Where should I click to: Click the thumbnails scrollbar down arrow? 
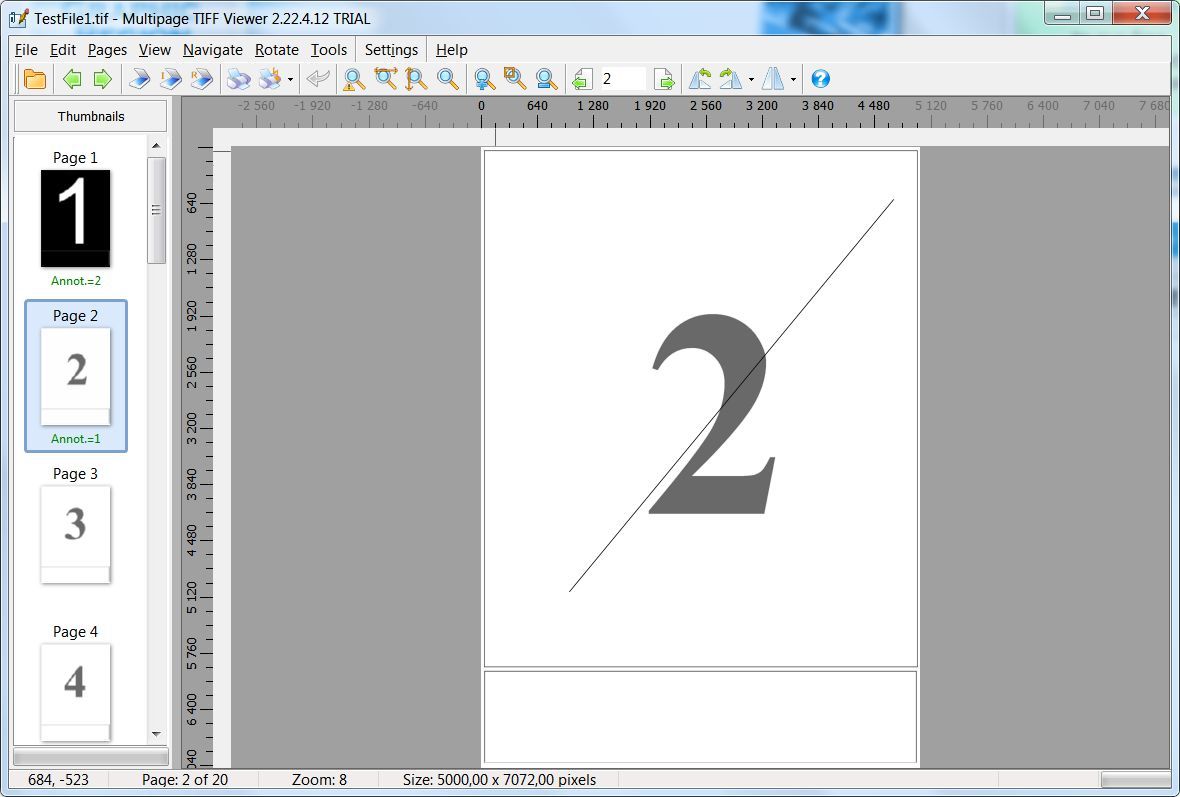coord(157,734)
